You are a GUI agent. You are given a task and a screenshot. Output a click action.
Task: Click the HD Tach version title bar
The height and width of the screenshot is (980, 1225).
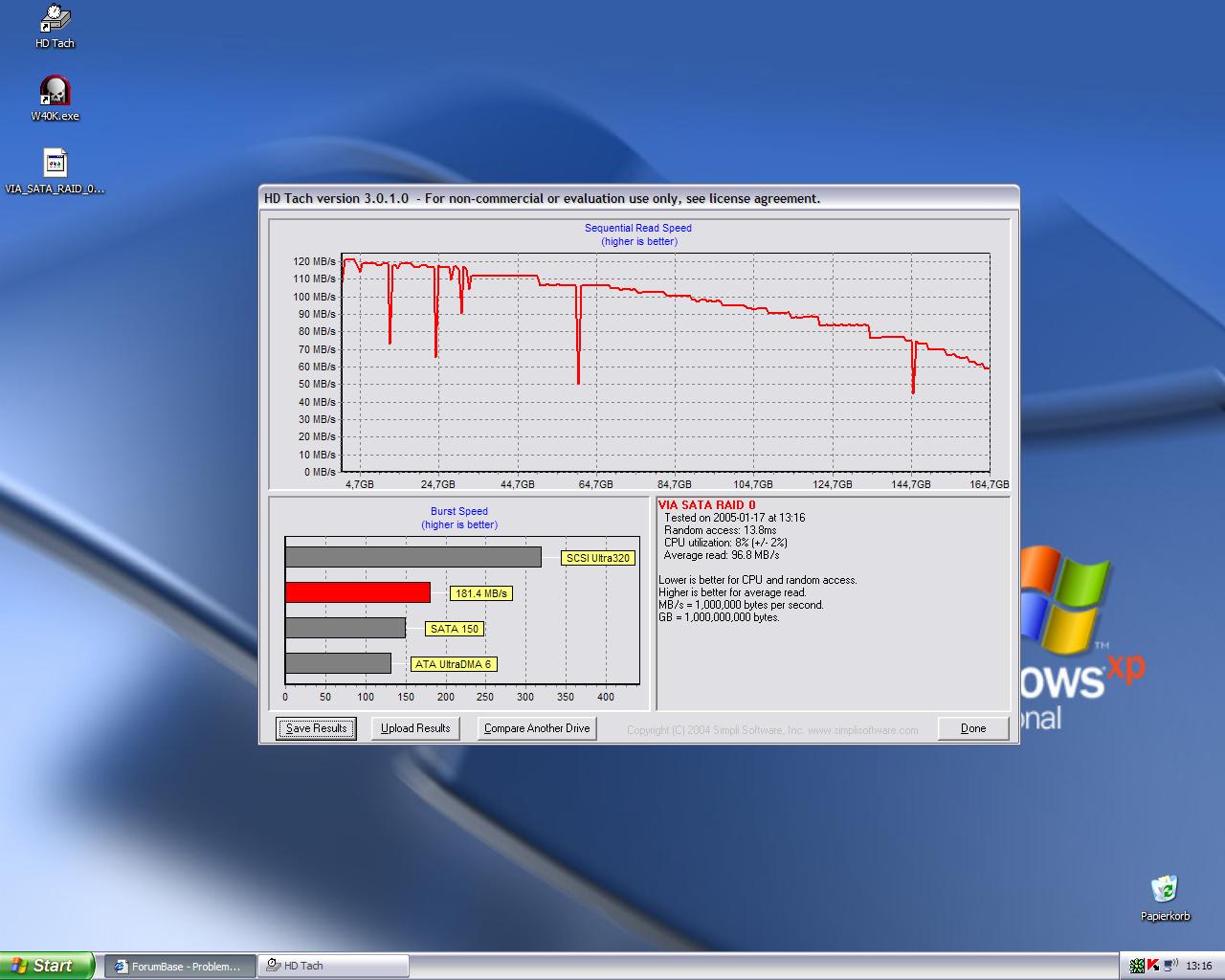[x=638, y=198]
